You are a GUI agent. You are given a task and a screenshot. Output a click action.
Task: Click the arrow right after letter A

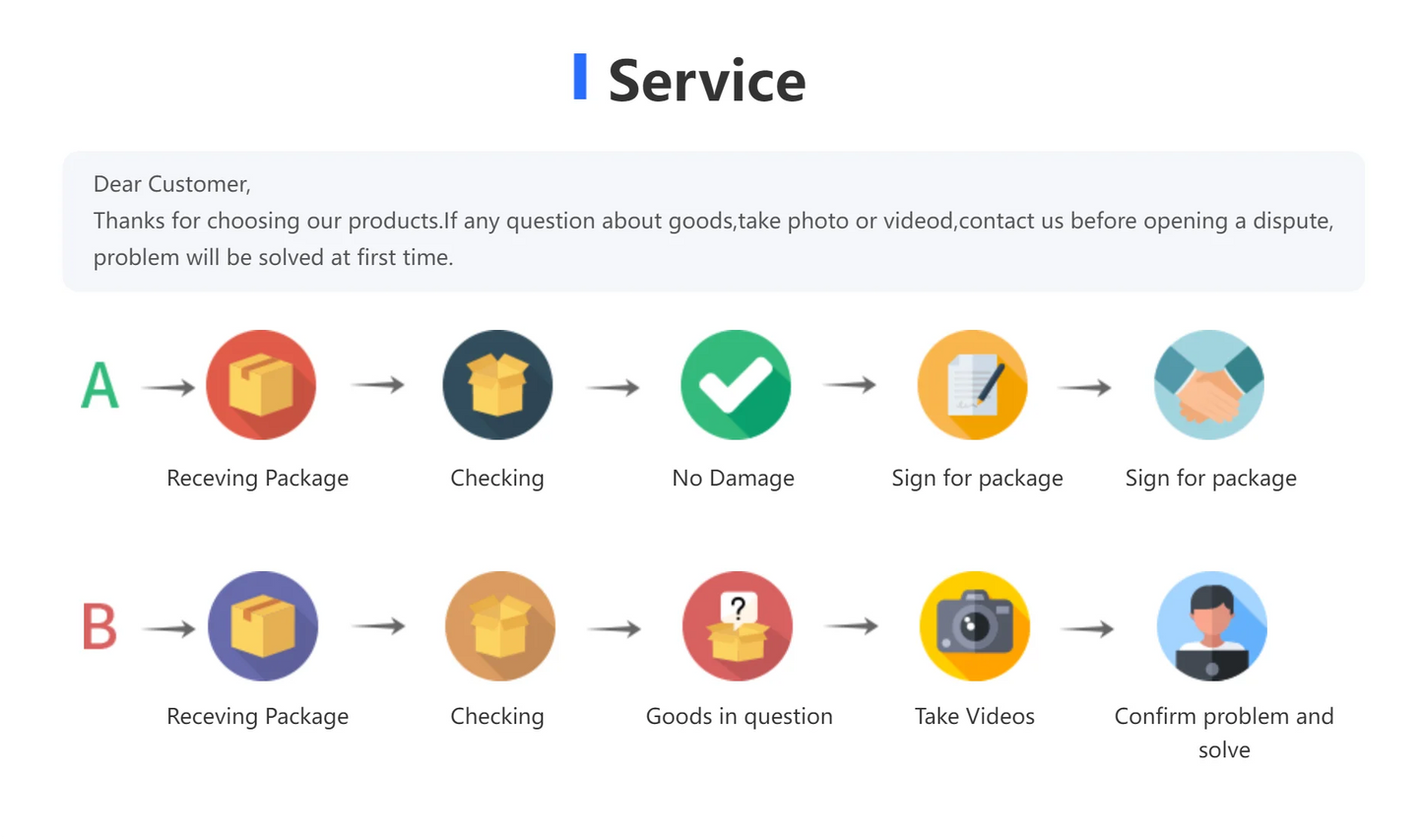tap(168, 388)
